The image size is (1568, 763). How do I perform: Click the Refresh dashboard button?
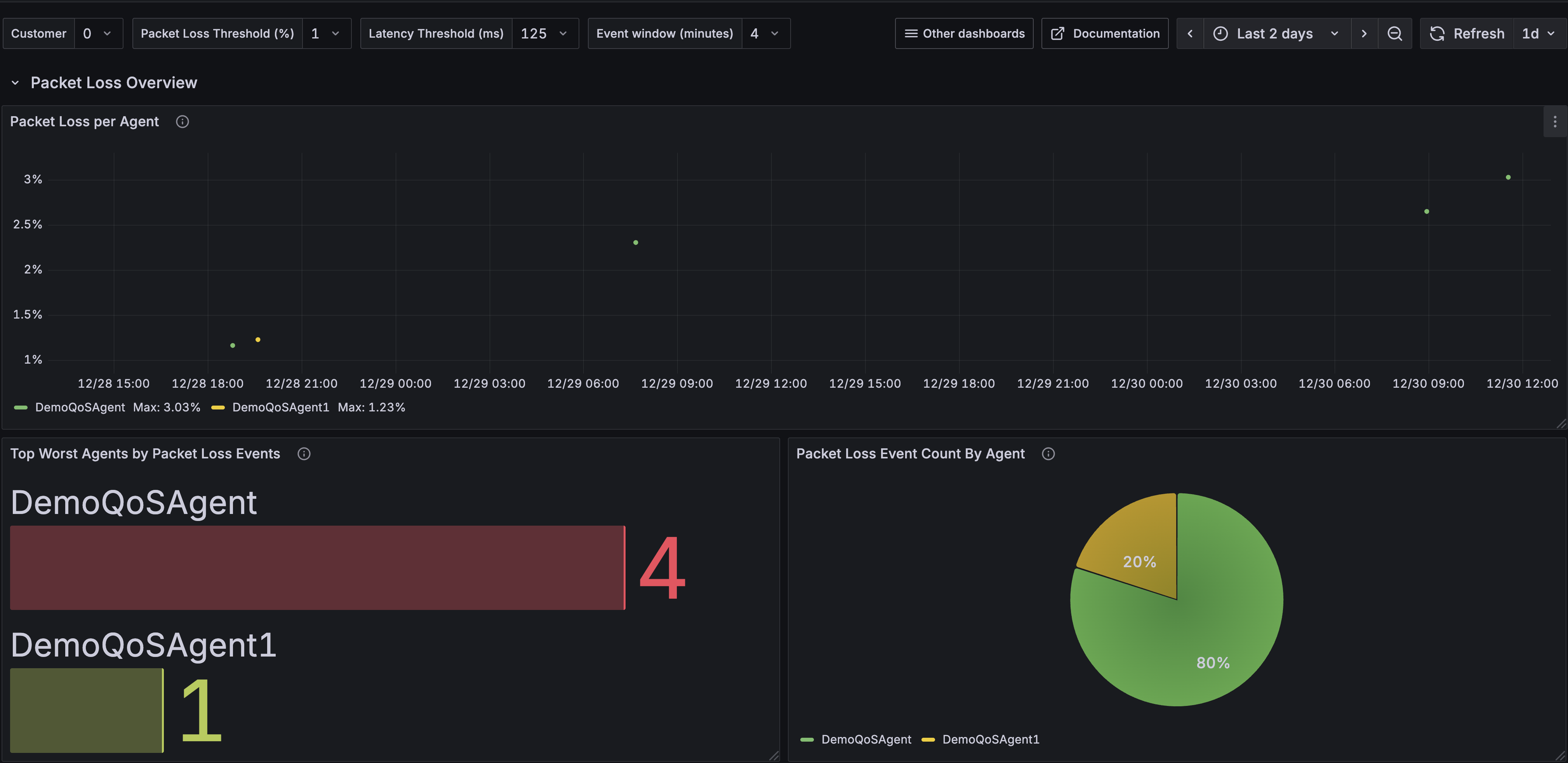pyautogui.click(x=1467, y=33)
